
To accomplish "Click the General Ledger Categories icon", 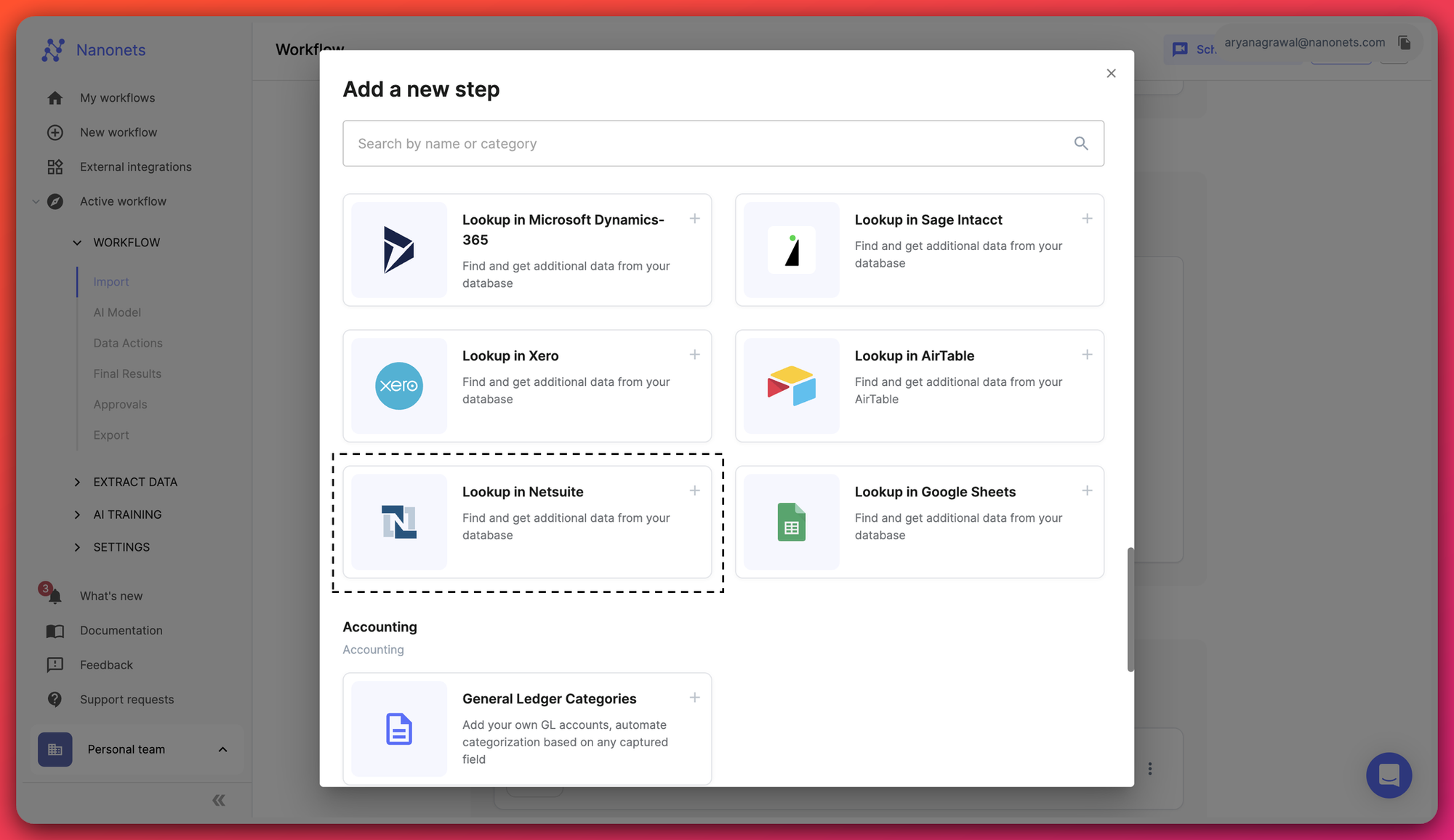I will tap(398, 729).
